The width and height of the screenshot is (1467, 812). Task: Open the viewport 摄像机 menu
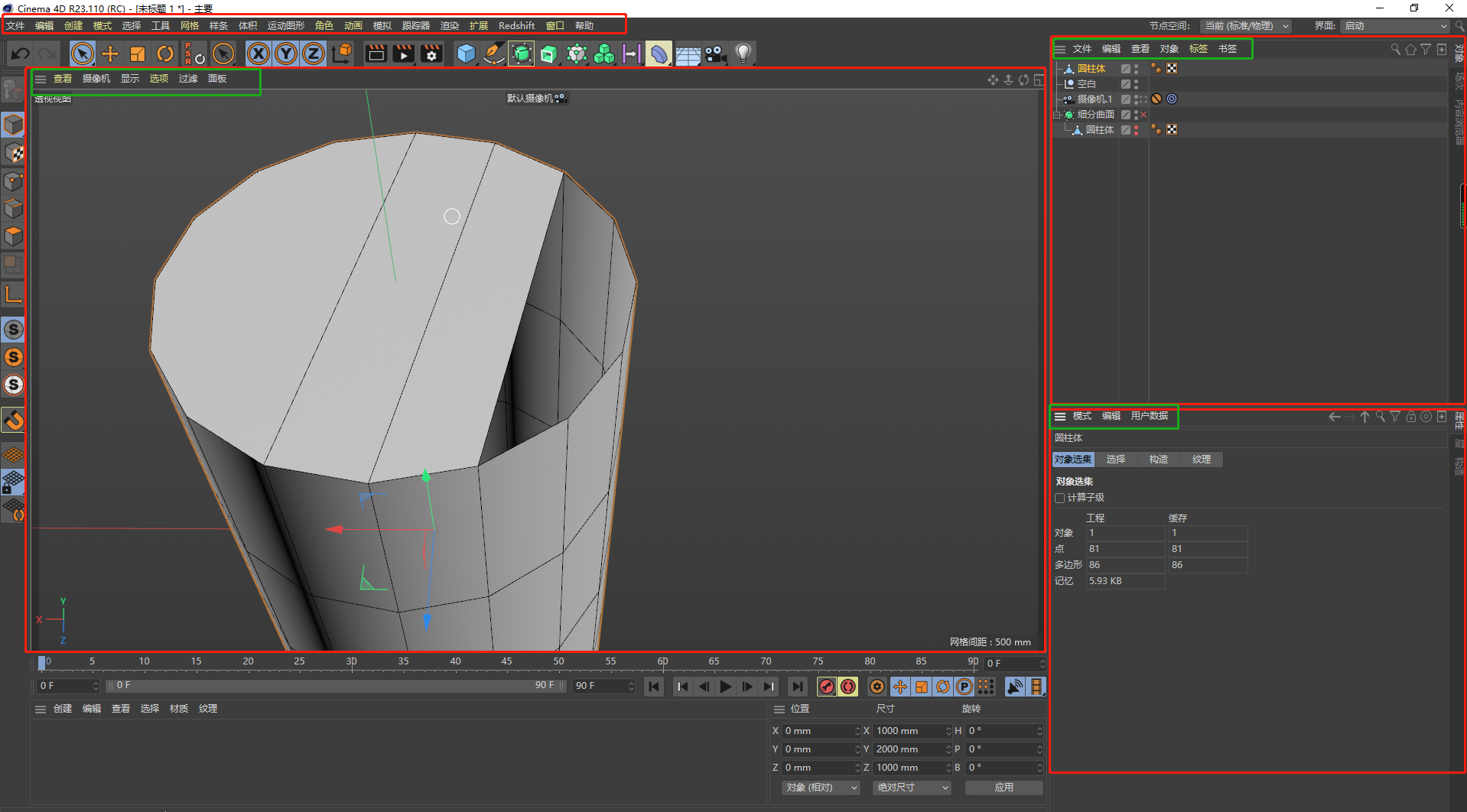click(96, 79)
